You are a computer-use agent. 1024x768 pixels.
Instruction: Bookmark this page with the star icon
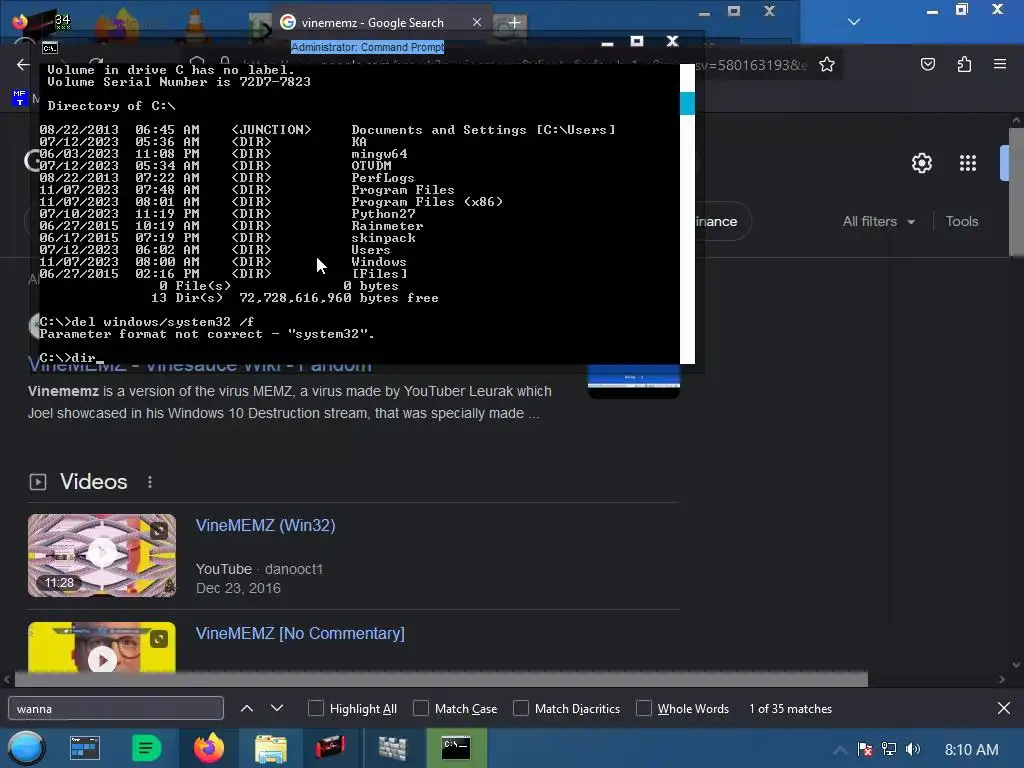coord(827,65)
